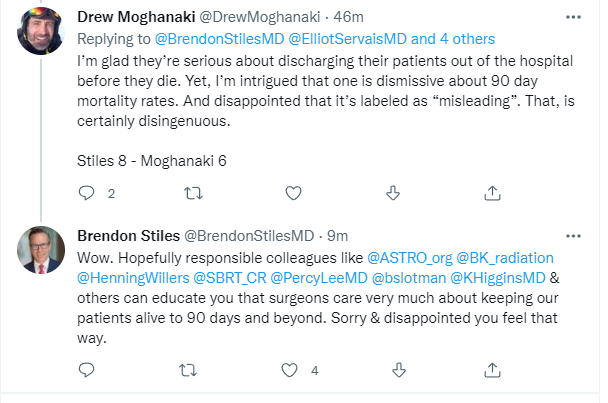The width and height of the screenshot is (608, 403).
Task: Open more options for Drew Moghanaki's tweet
Action: click(x=570, y=18)
